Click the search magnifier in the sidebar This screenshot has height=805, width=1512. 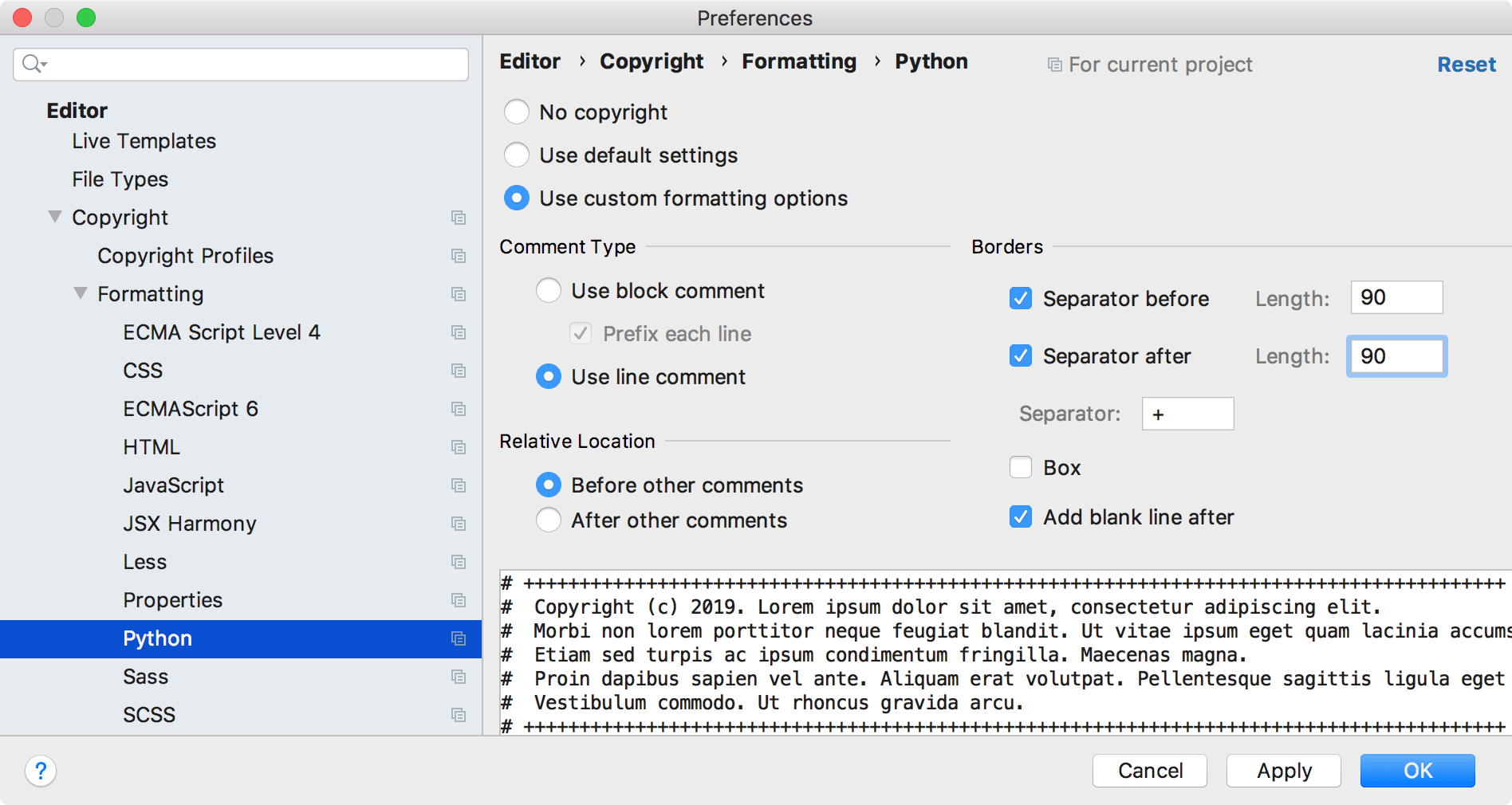(x=32, y=65)
